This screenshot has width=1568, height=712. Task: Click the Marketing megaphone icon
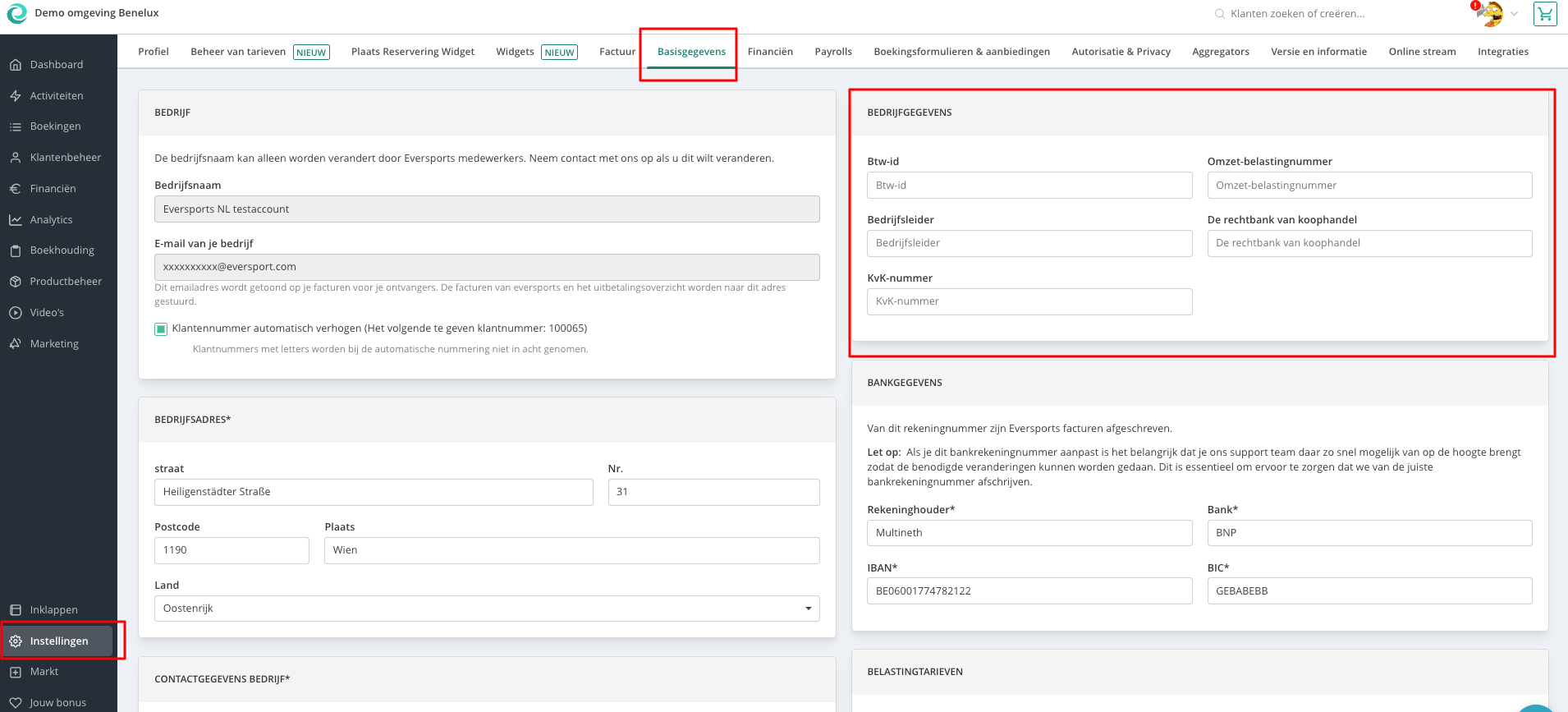16,344
